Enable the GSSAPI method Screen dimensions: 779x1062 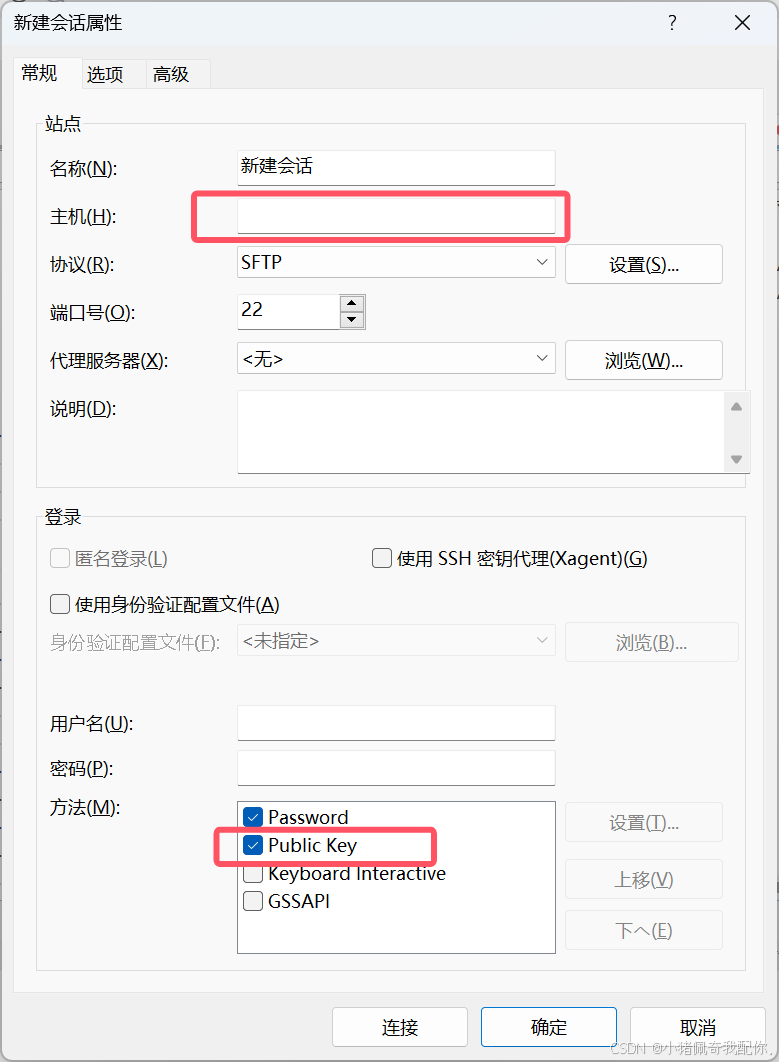(252, 901)
